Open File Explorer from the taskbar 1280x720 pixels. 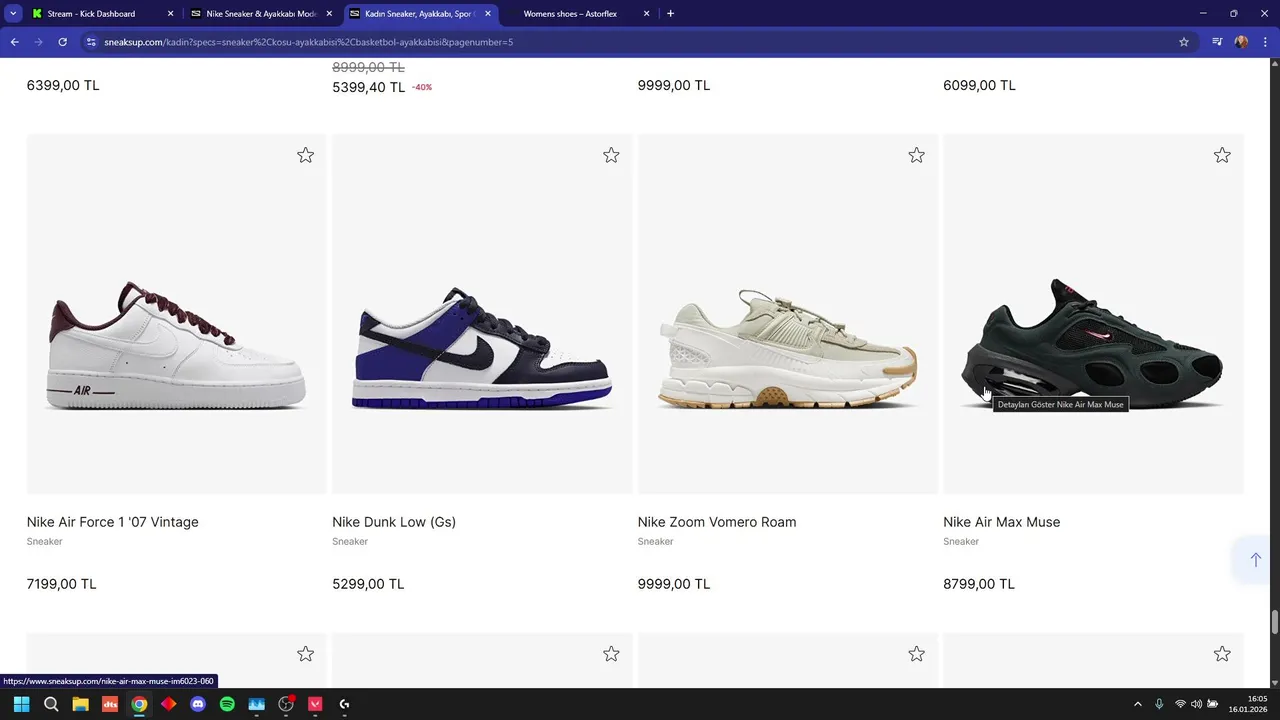[80, 704]
